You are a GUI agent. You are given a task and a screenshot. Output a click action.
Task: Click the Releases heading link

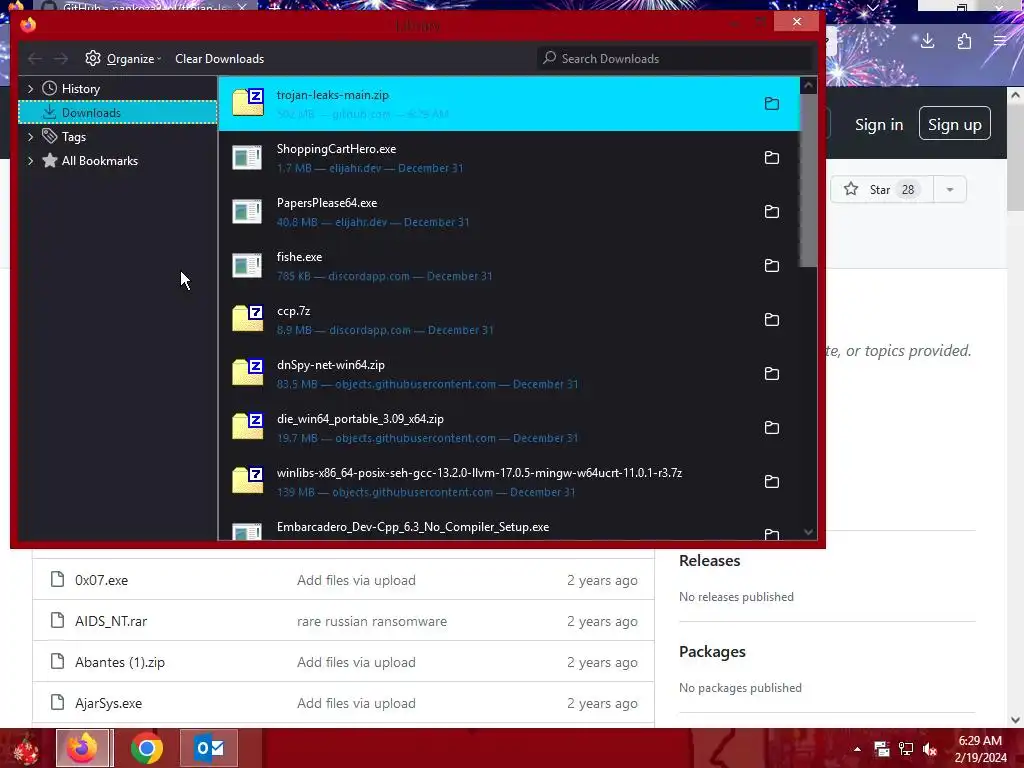pyautogui.click(x=709, y=561)
